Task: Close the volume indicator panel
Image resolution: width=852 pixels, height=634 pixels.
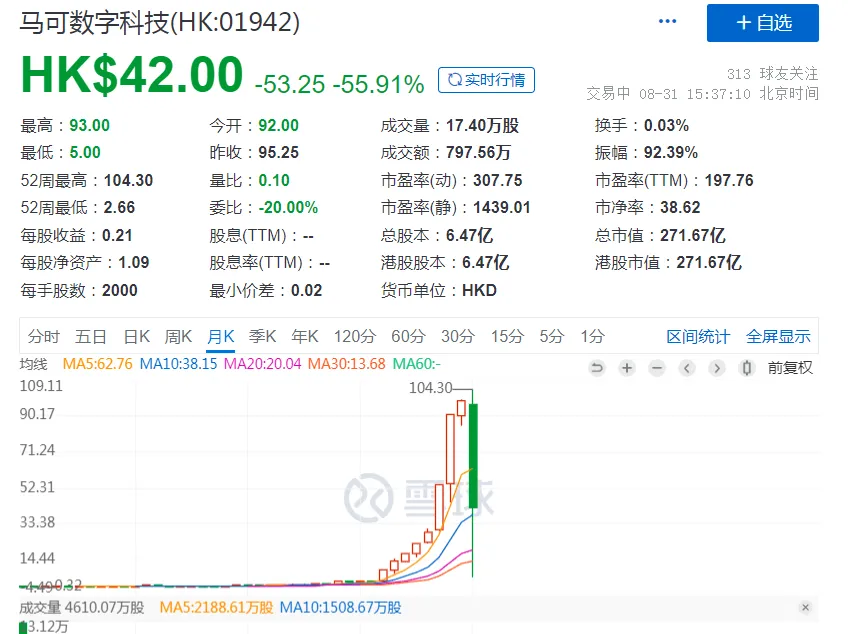Action: [806, 608]
